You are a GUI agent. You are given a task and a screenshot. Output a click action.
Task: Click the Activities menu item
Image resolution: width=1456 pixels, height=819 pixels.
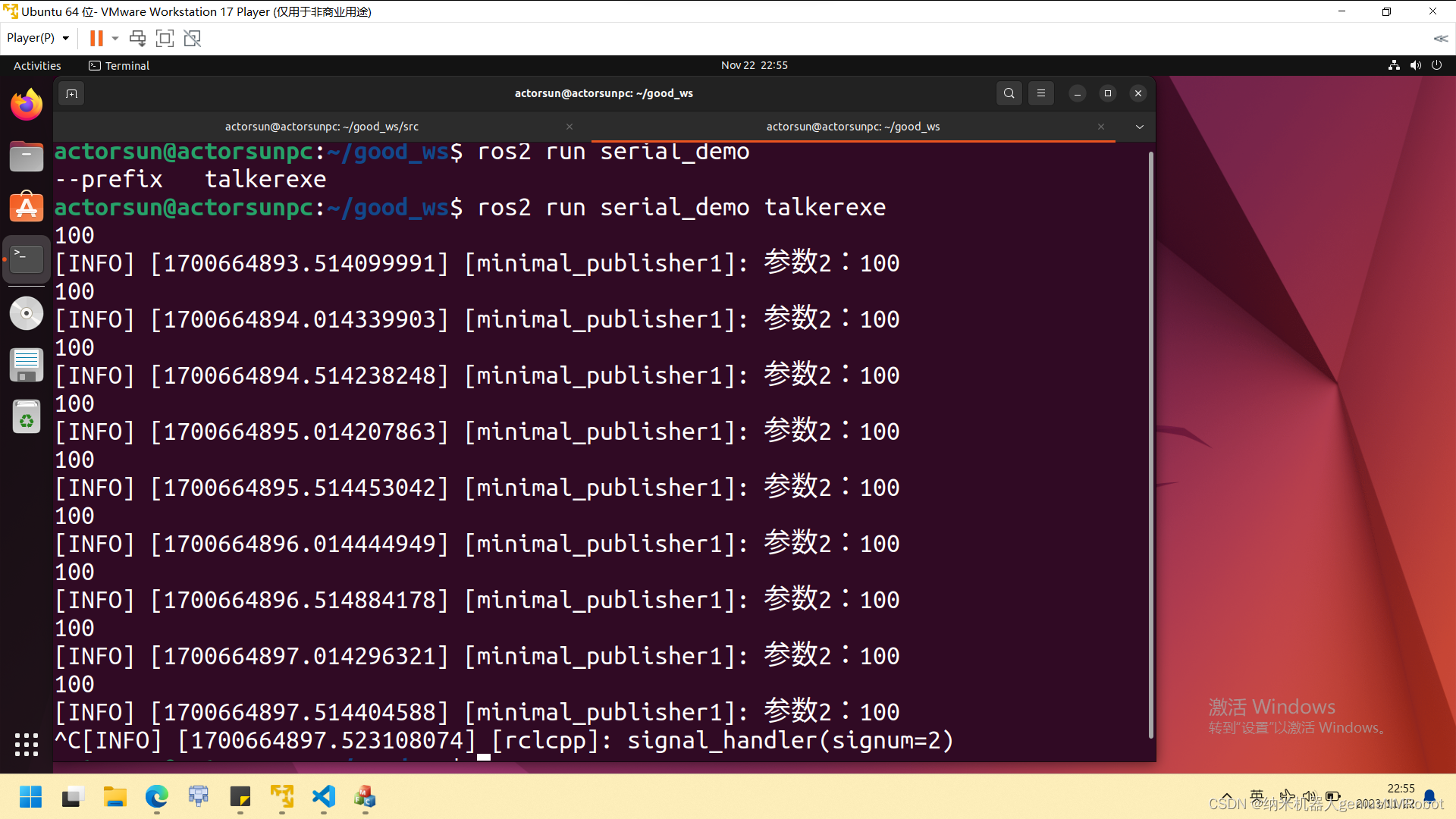(36, 65)
